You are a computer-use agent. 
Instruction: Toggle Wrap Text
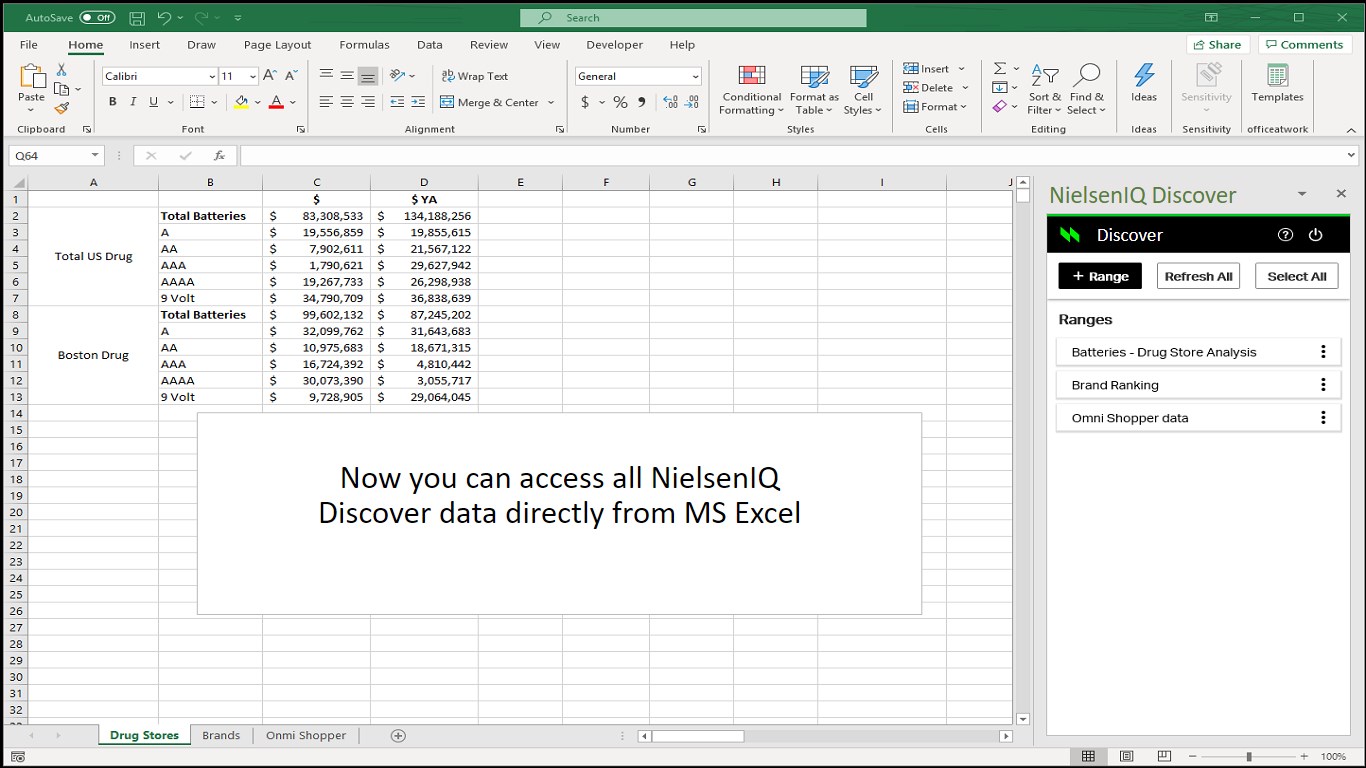[x=473, y=76]
